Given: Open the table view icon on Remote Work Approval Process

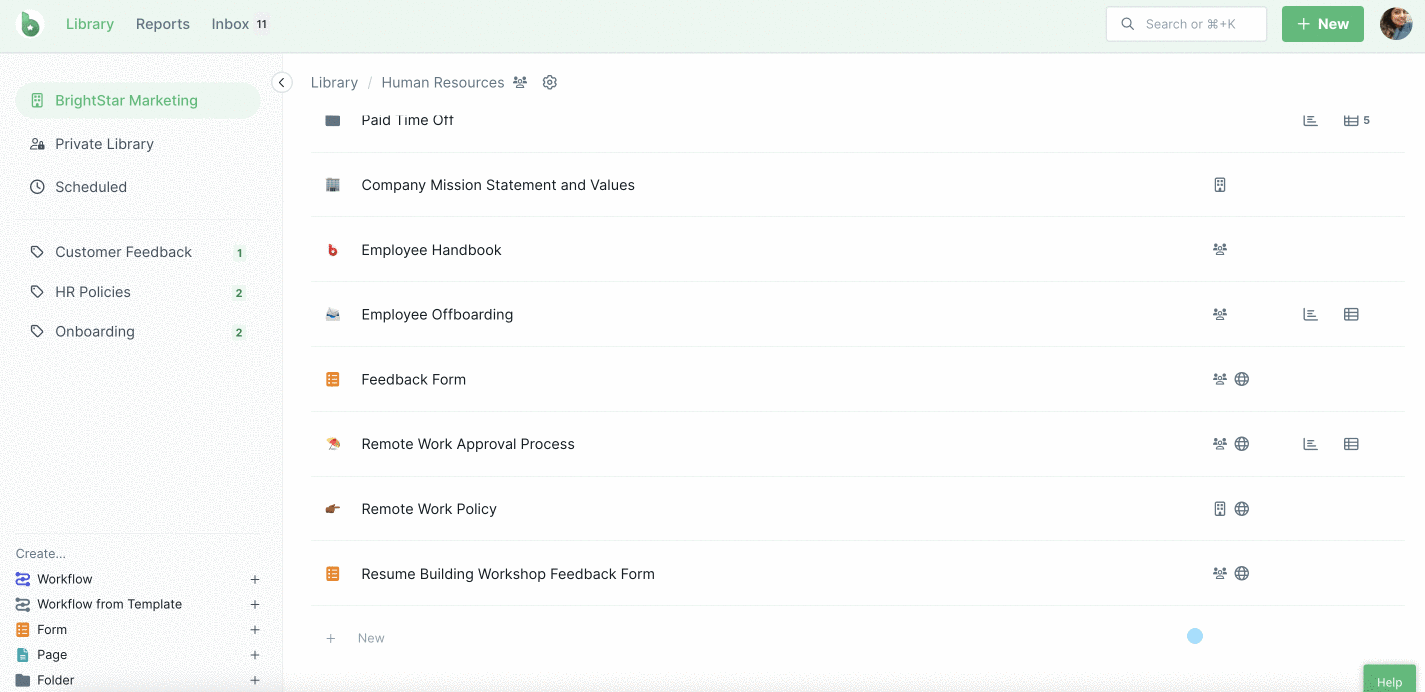Looking at the screenshot, I should pyautogui.click(x=1351, y=443).
